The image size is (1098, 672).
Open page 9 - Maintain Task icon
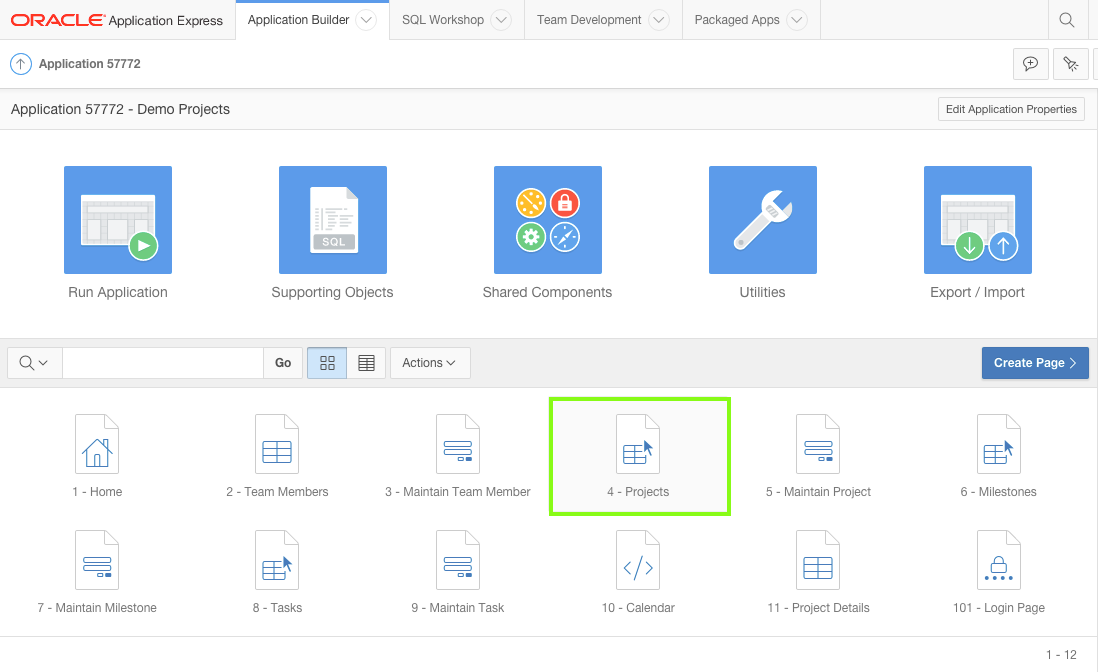coord(457,560)
